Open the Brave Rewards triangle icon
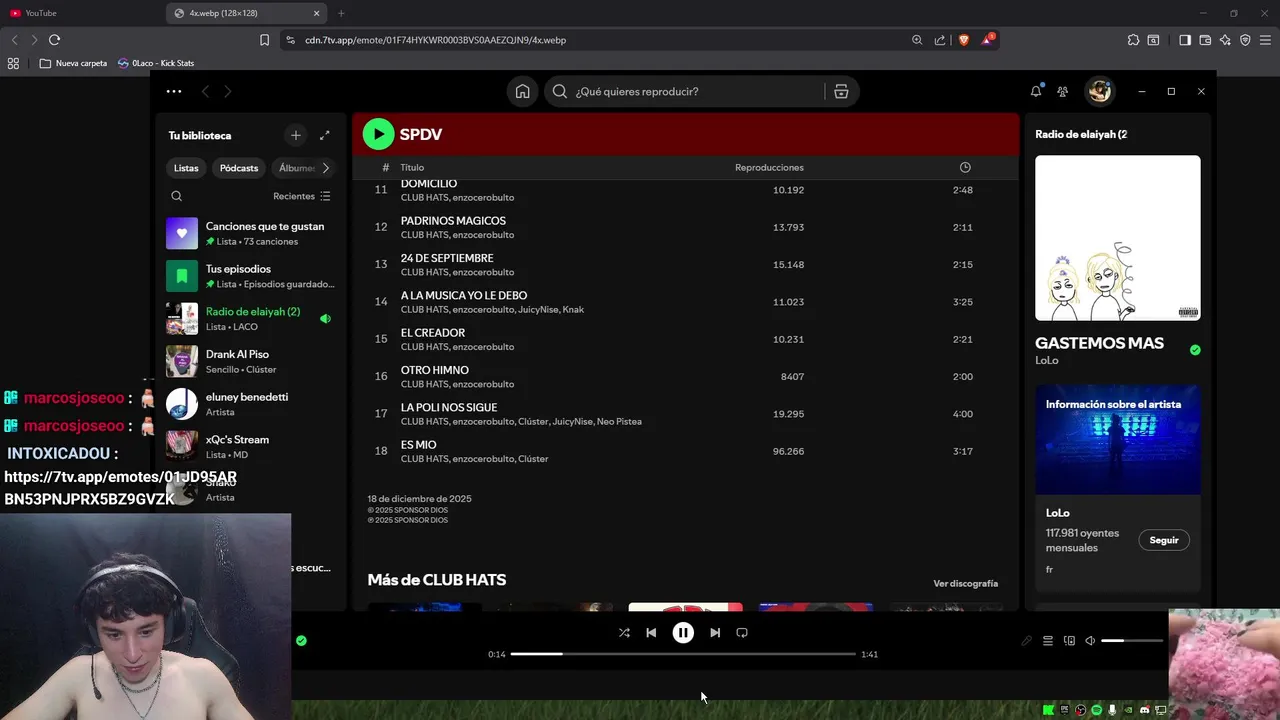Image resolution: width=1280 pixels, height=720 pixels. click(988, 40)
